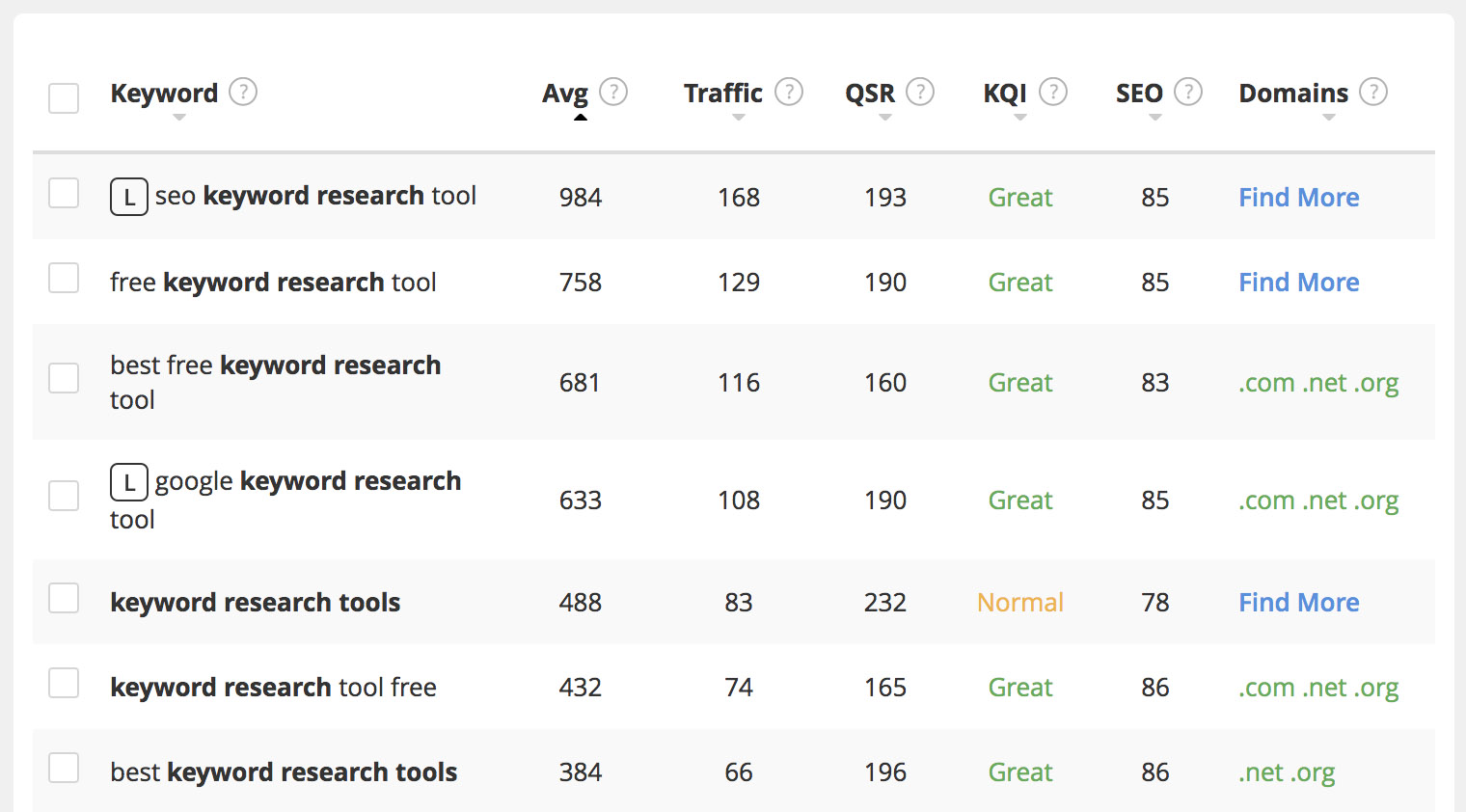This screenshot has height=812, width=1466.
Task: Click the Domains column header label
Action: click(1293, 94)
